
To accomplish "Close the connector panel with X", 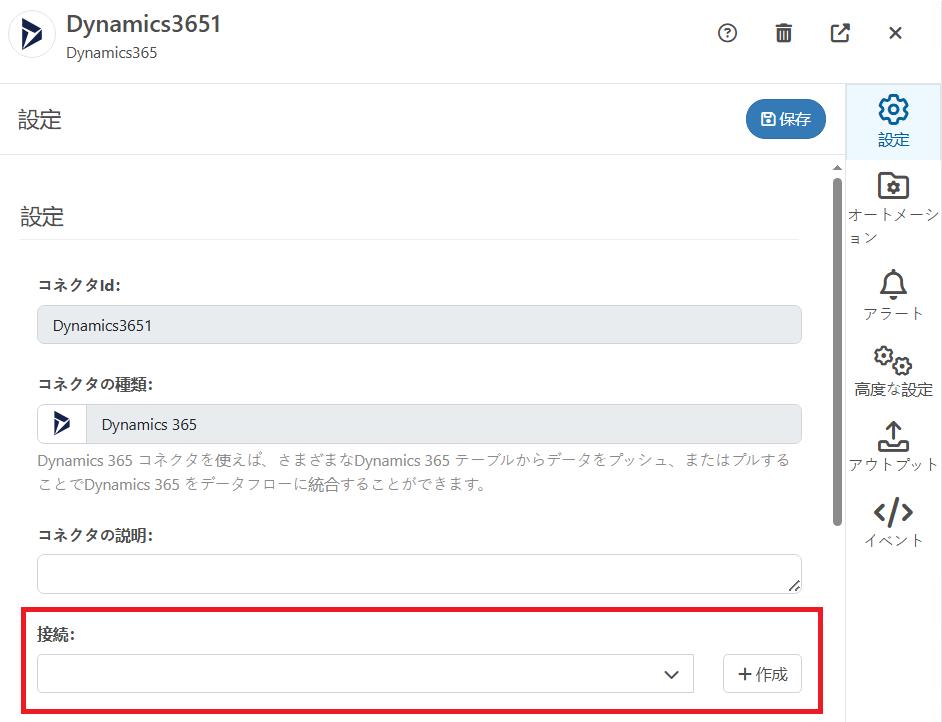I will (x=895, y=33).
